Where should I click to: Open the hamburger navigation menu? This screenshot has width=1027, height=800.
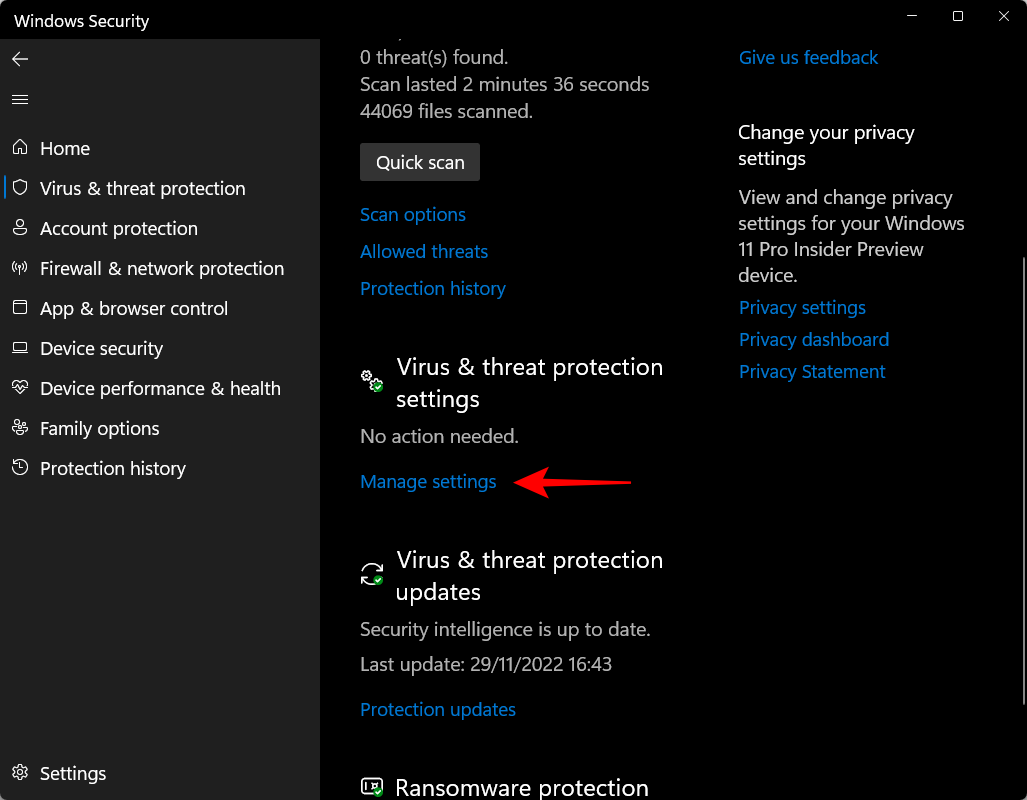click(20, 100)
